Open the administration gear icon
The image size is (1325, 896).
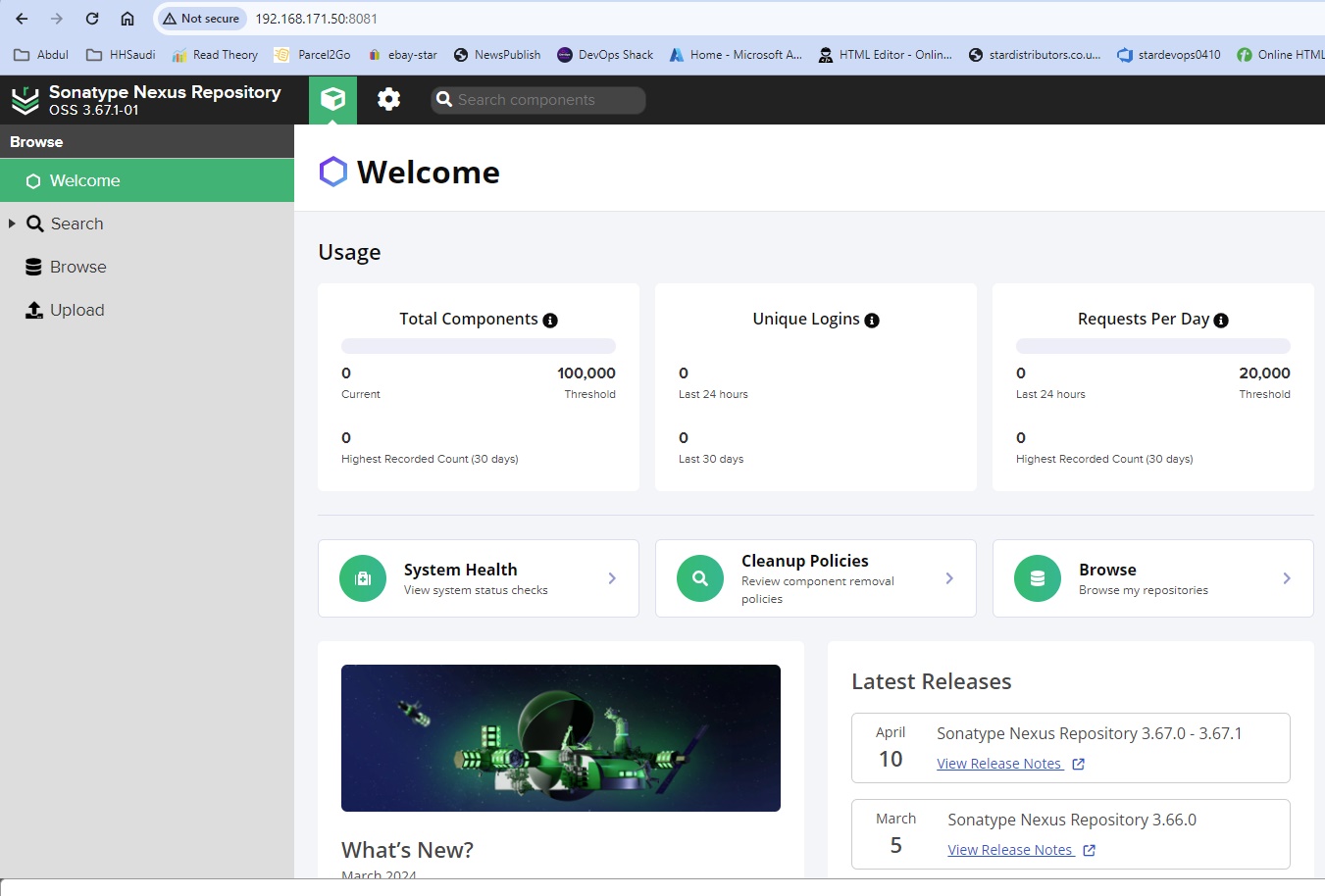(x=389, y=99)
